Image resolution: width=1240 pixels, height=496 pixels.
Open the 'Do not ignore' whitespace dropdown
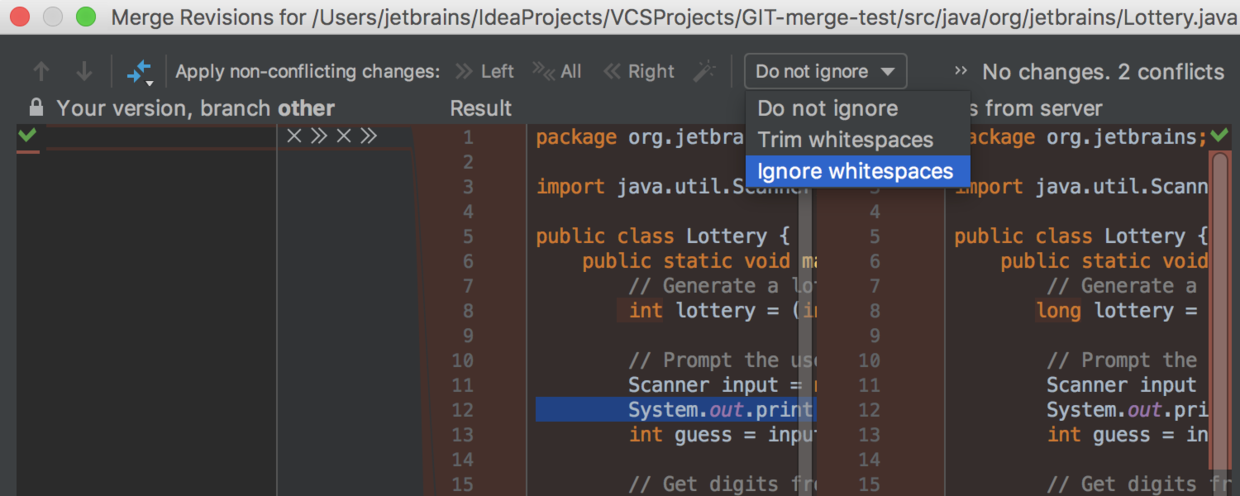(x=825, y=71)
